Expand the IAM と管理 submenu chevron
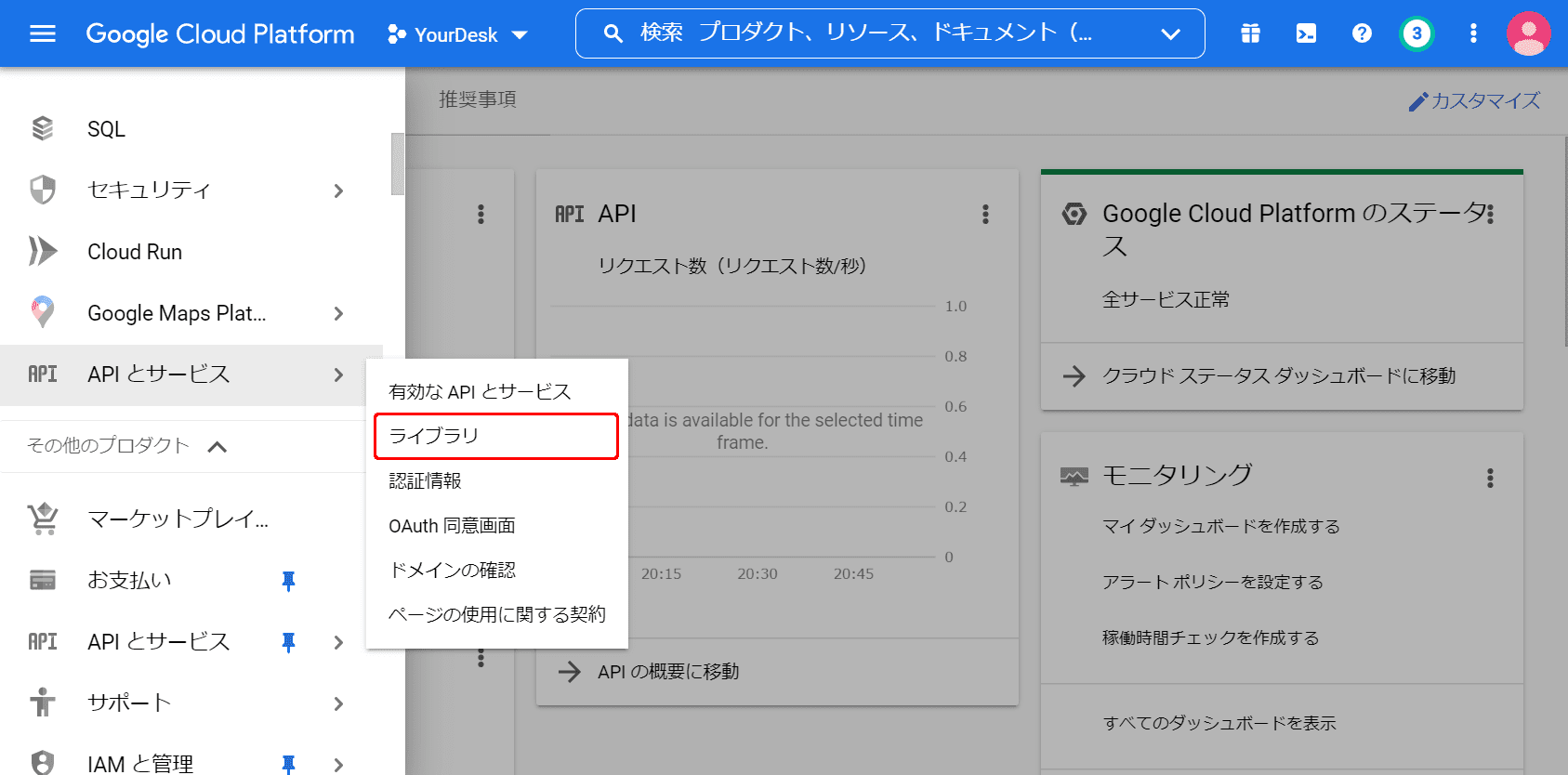Image resolution: width=1568 pixels, height=775 pixels. point(338,765)
